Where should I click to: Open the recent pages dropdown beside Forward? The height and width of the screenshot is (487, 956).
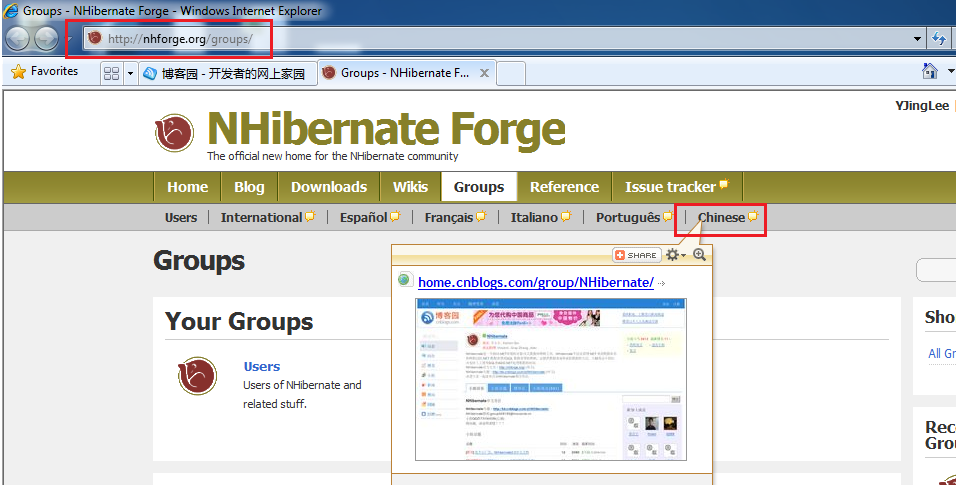tap(69, 39)
